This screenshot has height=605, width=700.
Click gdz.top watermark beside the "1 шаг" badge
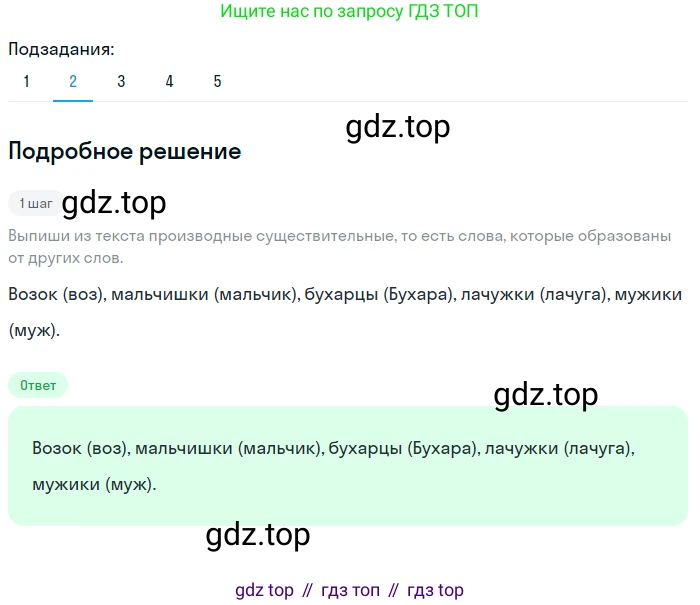[114, 203]
